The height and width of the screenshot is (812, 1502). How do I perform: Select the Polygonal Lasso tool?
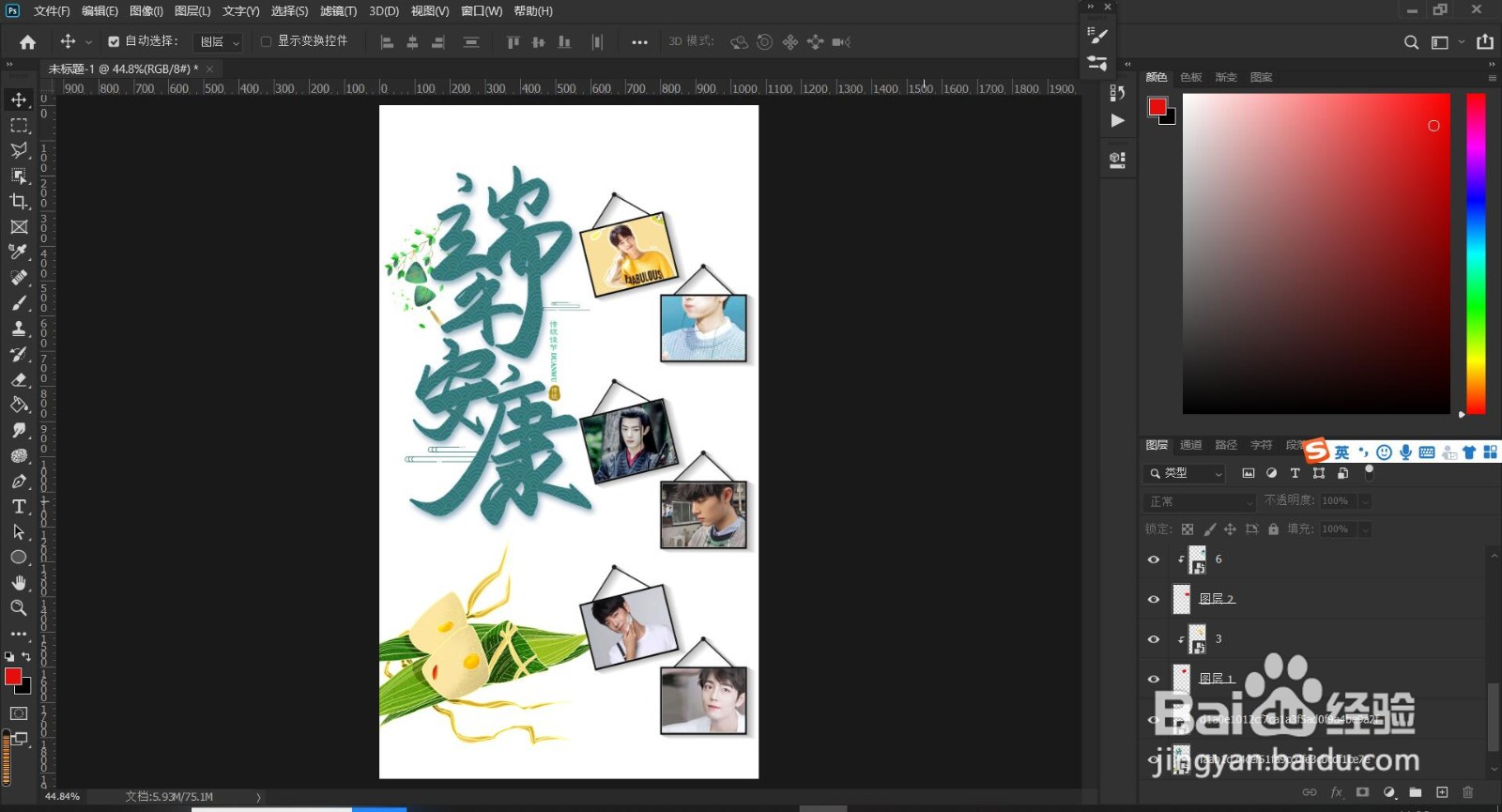pyautogui.click(x=19, y=150)
